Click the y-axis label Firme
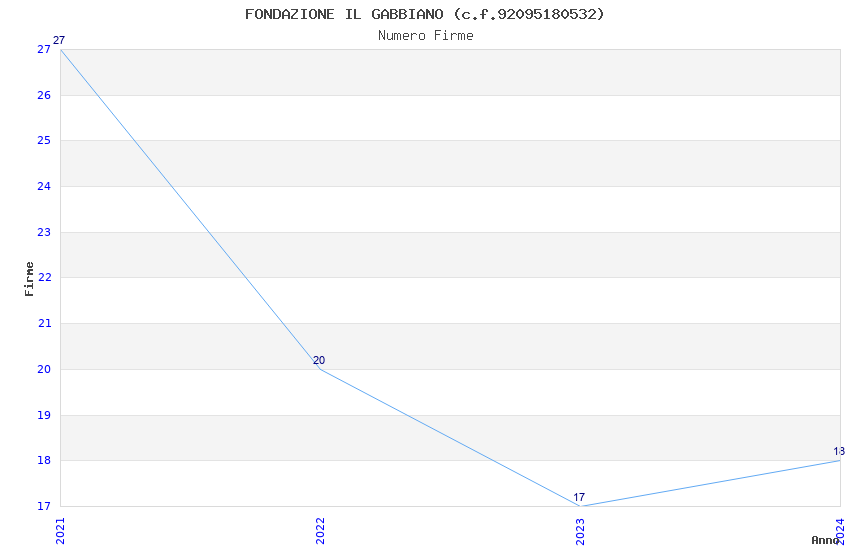The image size is (850, 550). point(29,279)
